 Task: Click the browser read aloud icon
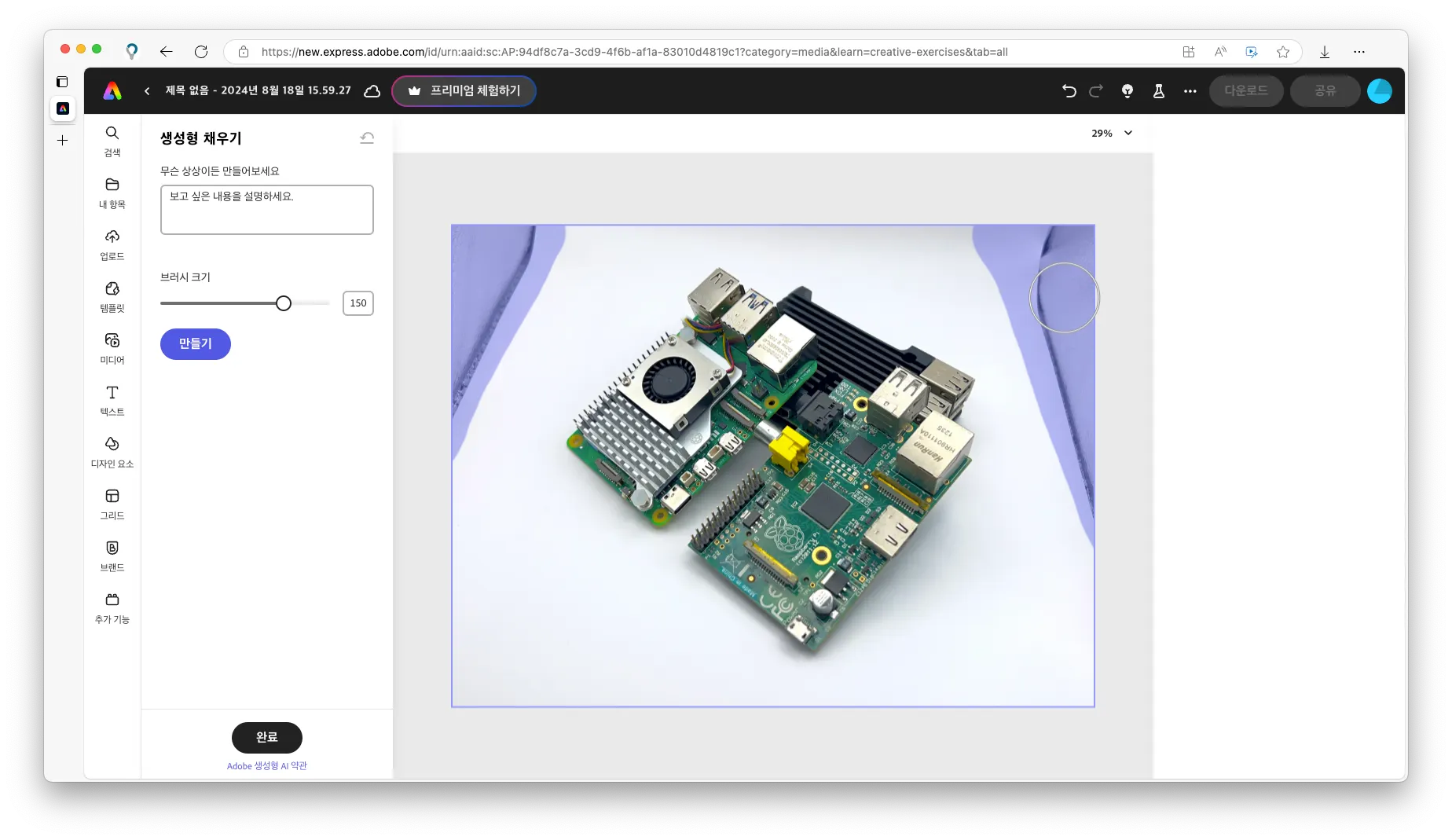click(1220, 52)
